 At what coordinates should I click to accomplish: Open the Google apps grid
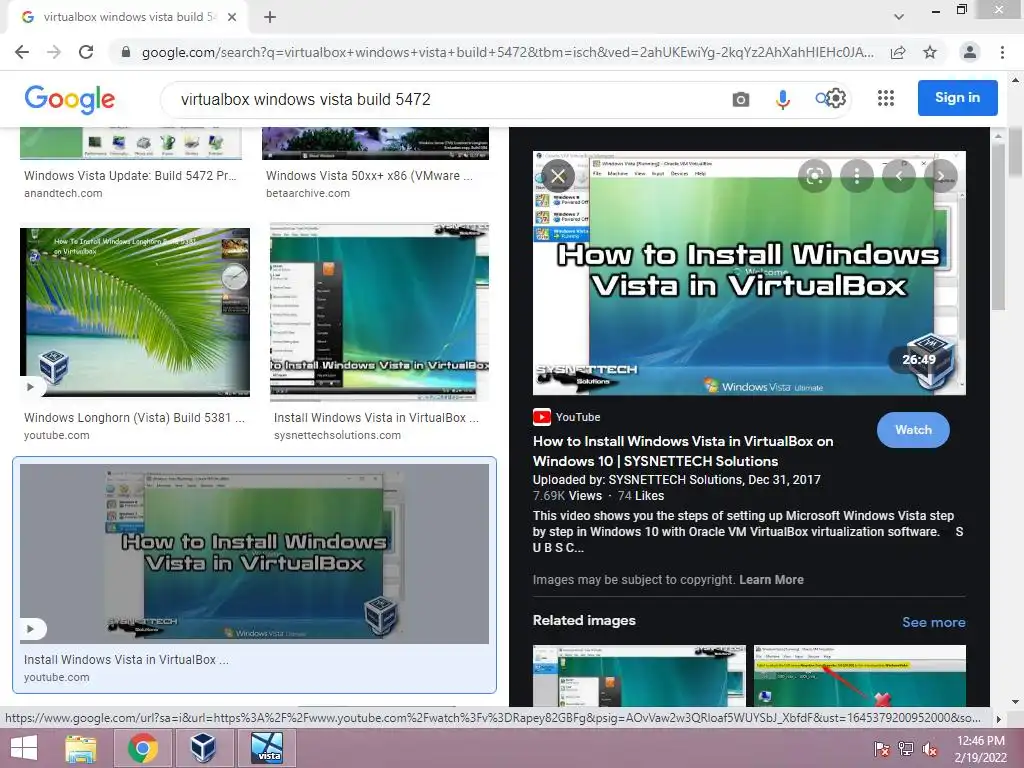pyautogui.click(x=886, y=98)
